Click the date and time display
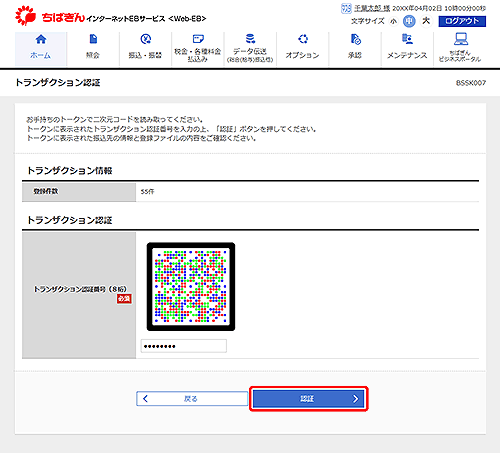This screenshot has height=453, width=500. pyautogui.click(x=439, y=8)
